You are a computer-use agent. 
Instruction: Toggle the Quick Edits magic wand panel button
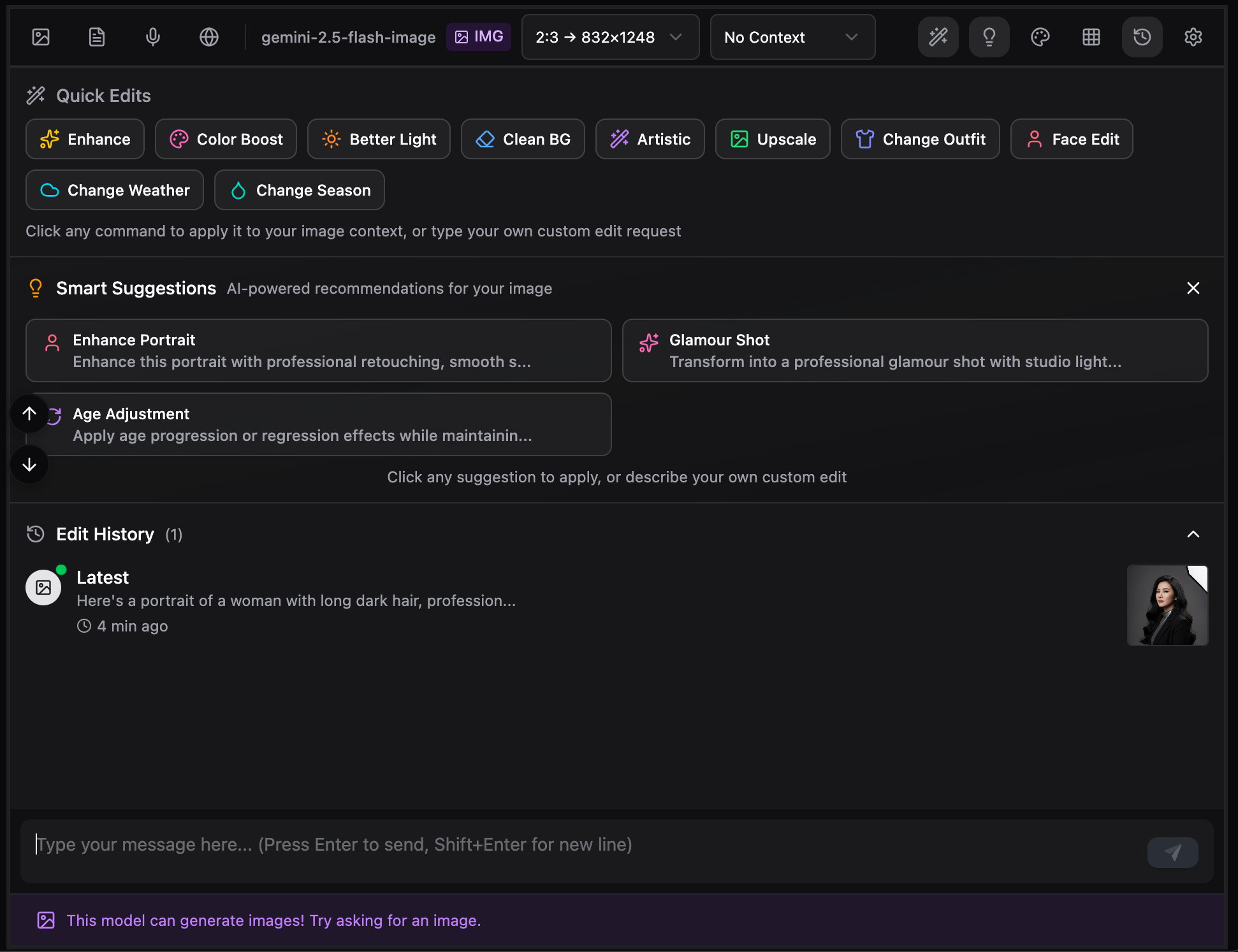(938, 37)
